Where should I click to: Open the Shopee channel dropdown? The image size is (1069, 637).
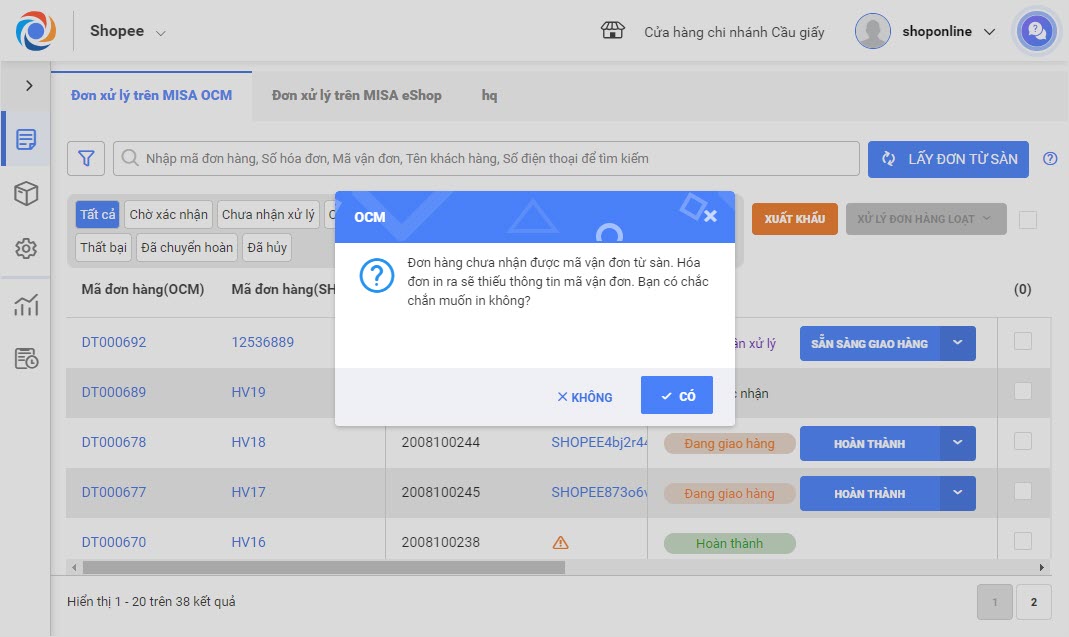click(x=127, y=31)
